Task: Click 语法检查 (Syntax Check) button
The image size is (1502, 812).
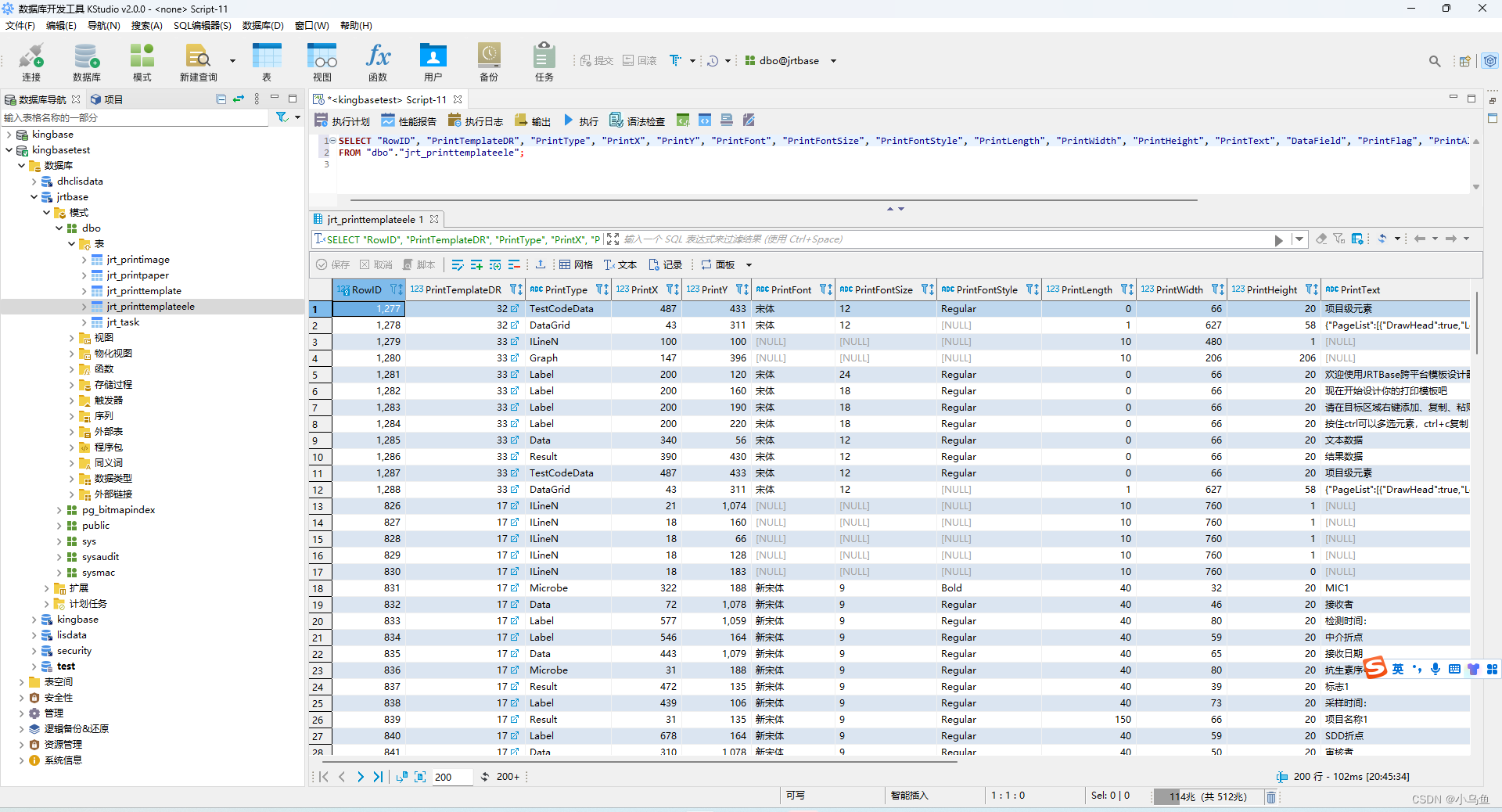Action: 637,120
